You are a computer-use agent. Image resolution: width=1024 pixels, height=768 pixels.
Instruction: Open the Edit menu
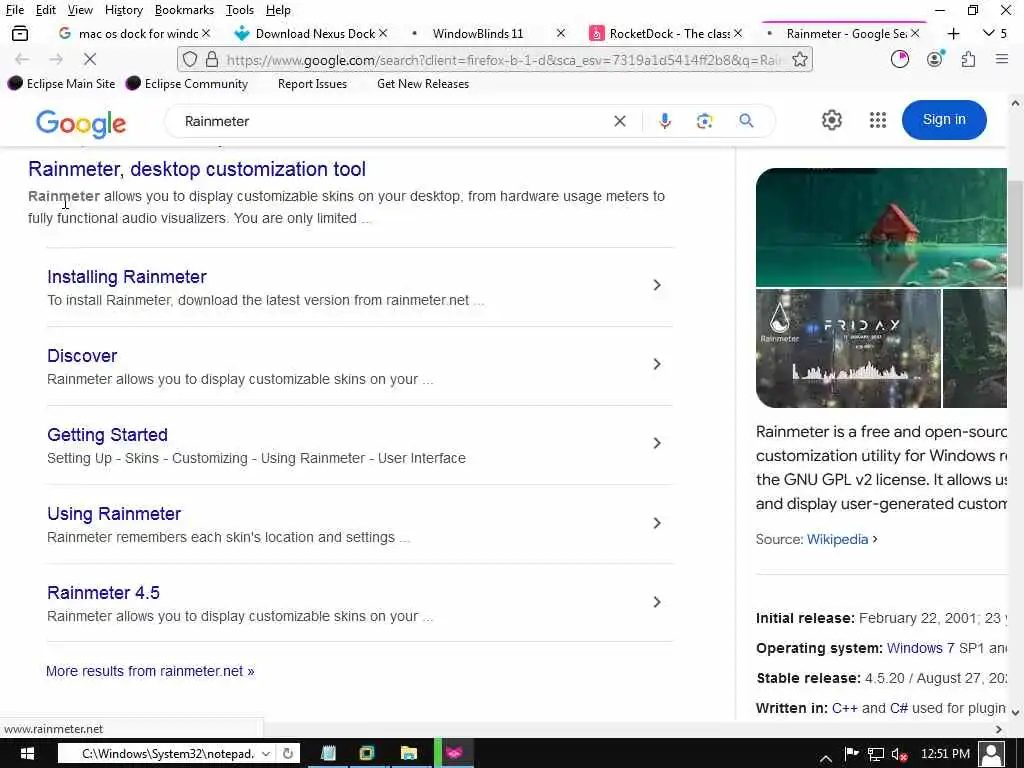click(x=46, y=10)
